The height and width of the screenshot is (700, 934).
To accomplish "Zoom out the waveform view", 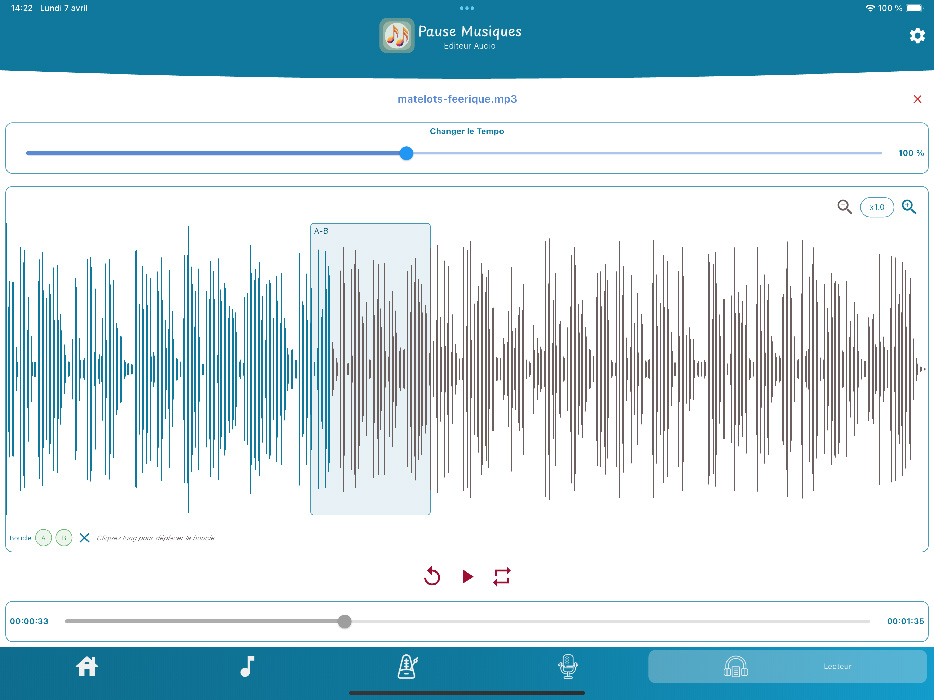I will (845, 207).
